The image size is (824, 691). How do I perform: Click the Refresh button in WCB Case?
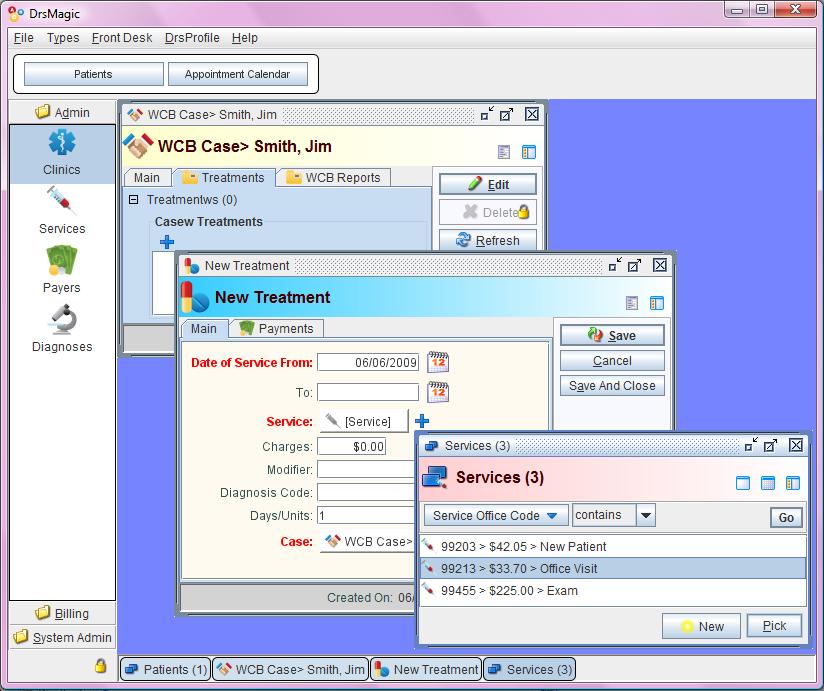point(488,240)
